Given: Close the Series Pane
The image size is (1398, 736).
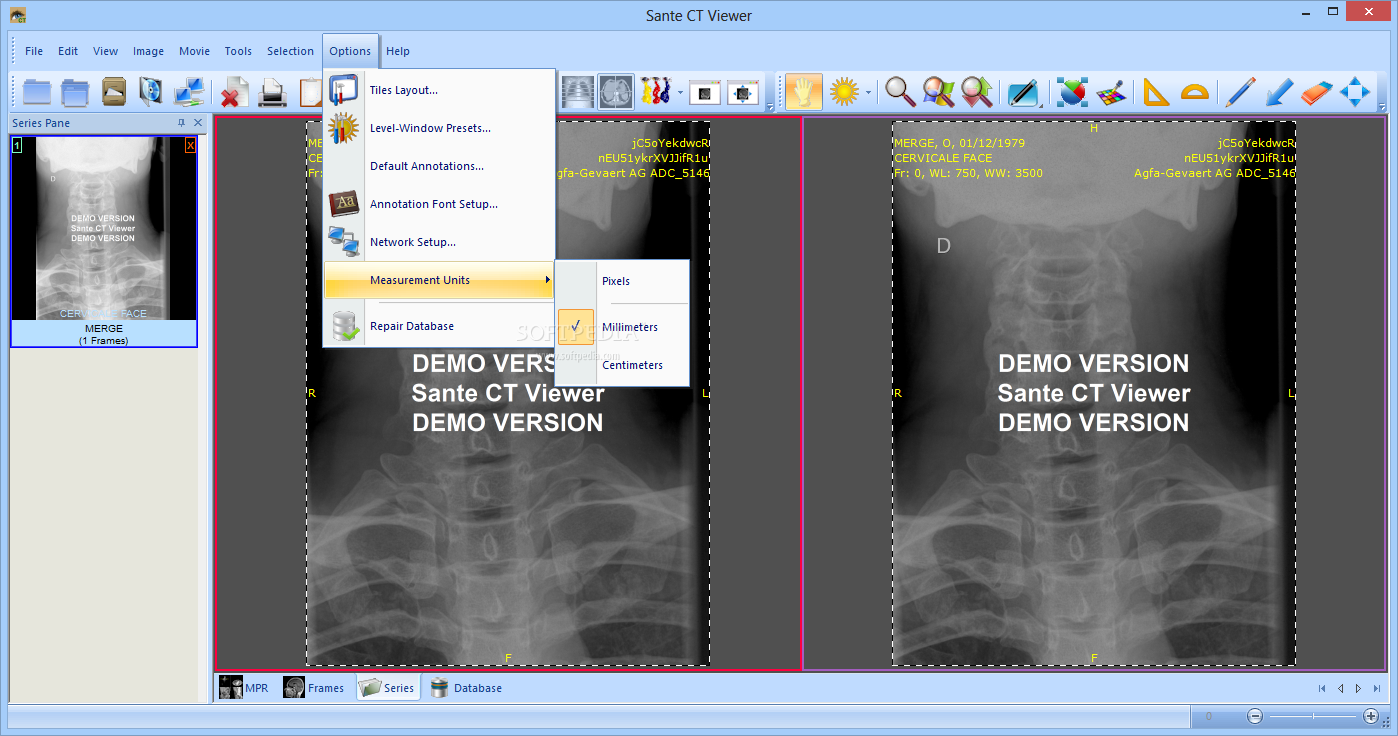Looking at the screenshot, I should click(198, 123).
